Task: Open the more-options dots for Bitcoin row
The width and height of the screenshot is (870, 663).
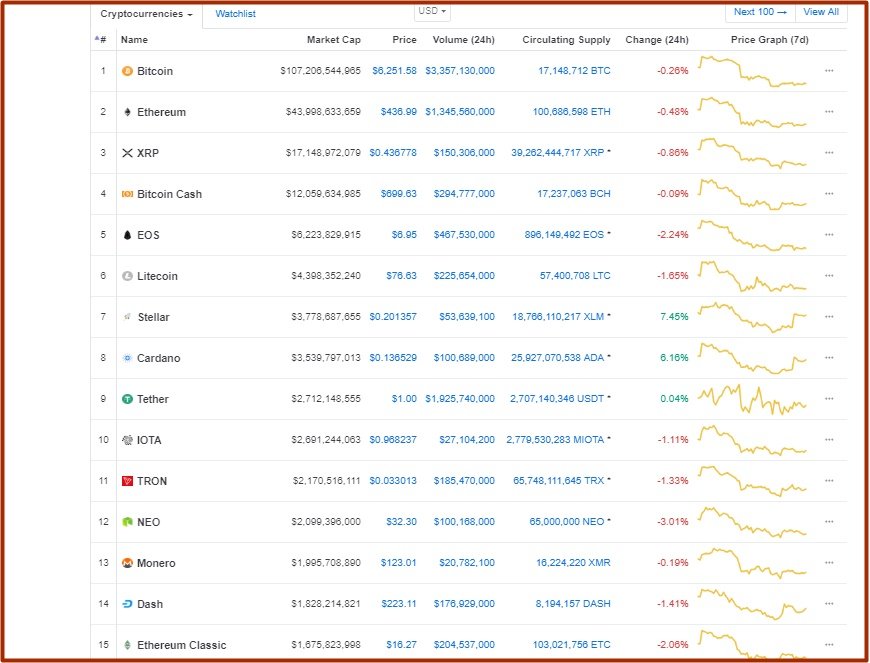Action: (x=829, y=71)
